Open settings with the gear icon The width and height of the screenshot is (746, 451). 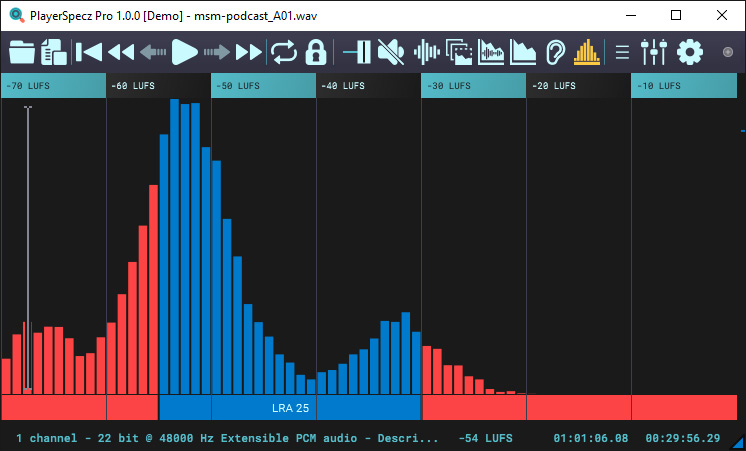pos(690,52)
